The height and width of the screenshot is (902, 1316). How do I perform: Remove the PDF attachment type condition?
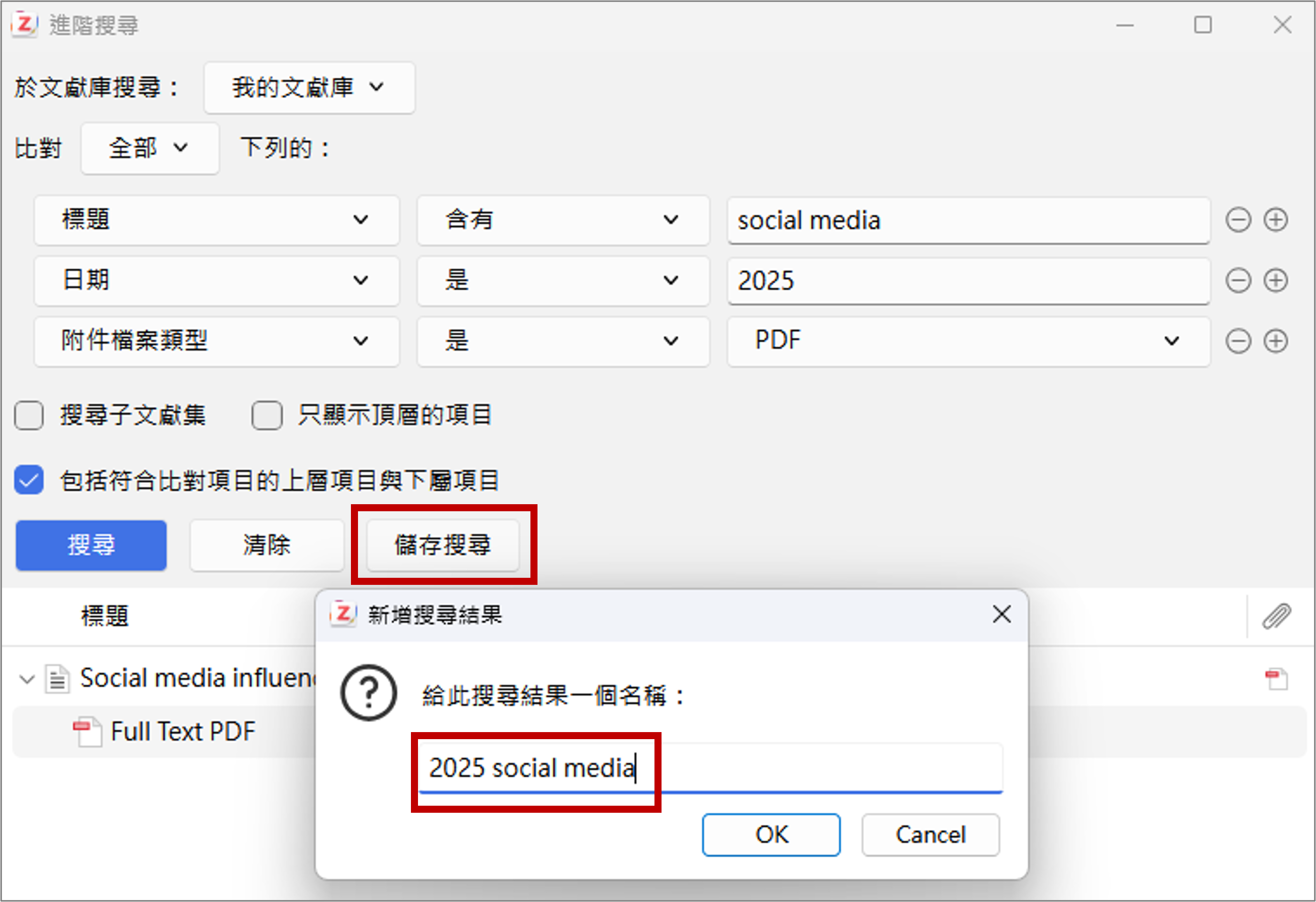coord(1238,341)
